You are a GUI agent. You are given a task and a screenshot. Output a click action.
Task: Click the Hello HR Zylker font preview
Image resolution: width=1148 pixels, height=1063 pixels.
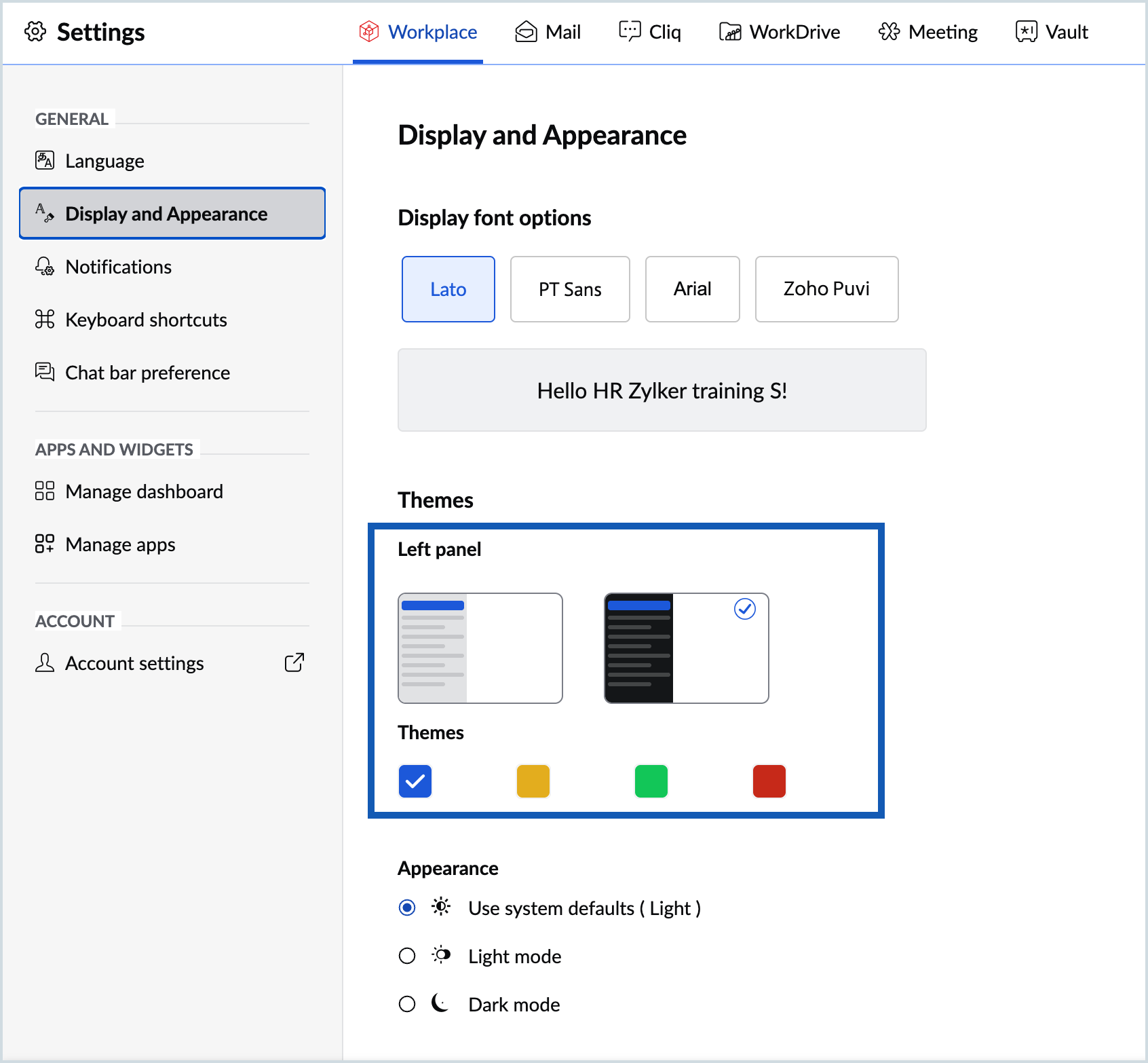click(662, 390)
